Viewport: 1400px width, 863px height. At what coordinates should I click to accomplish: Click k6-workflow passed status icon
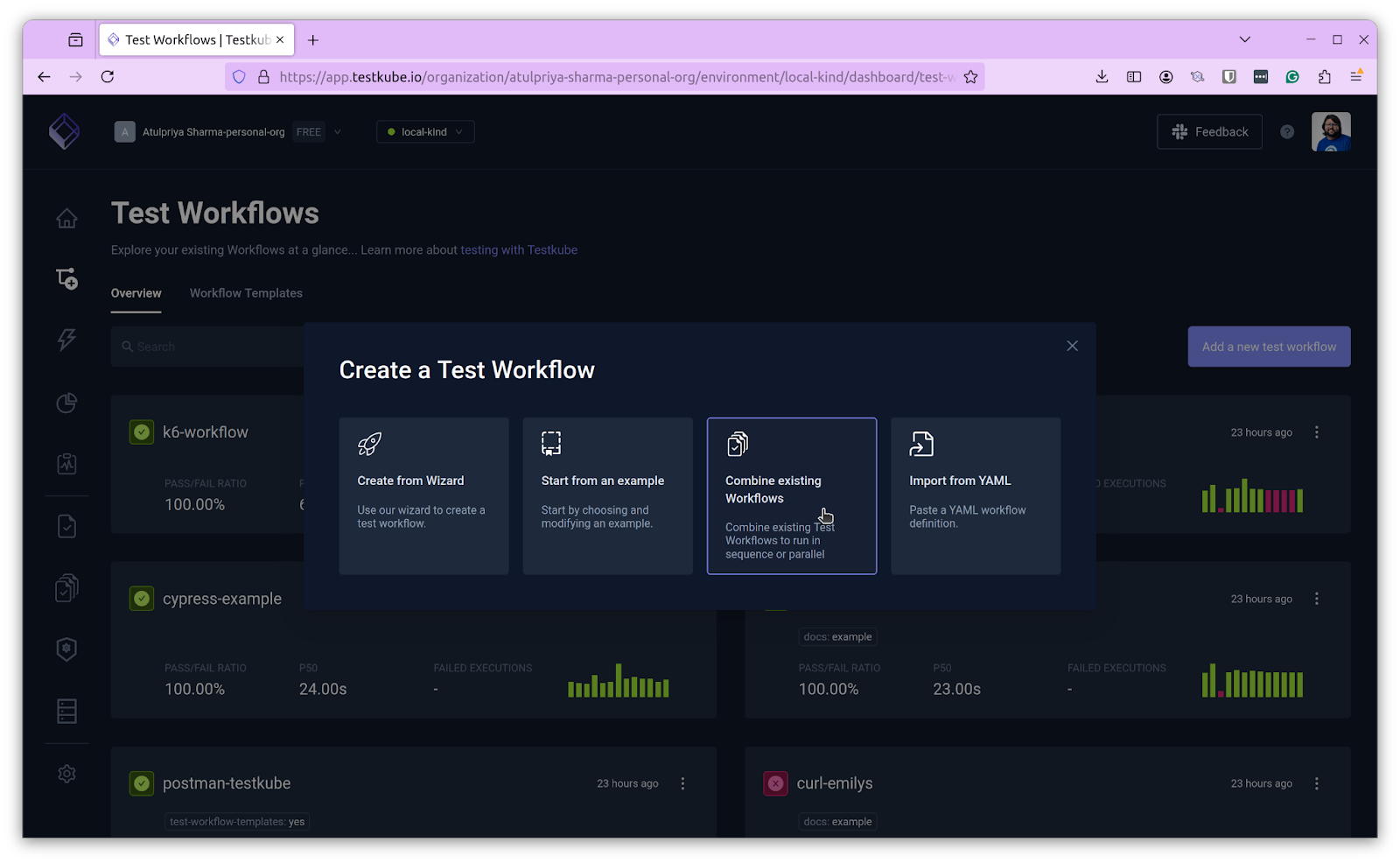tap(142, 431)
